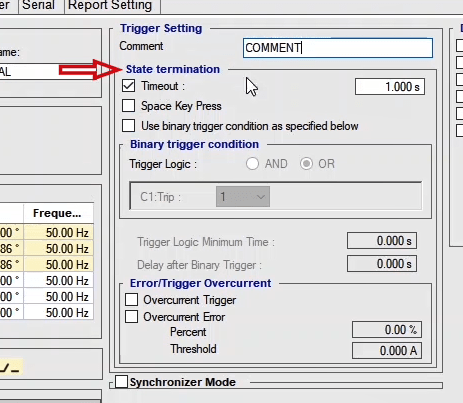
Task: Enable the Synchronizer Mode checkbox
Action: click(121, 382)
